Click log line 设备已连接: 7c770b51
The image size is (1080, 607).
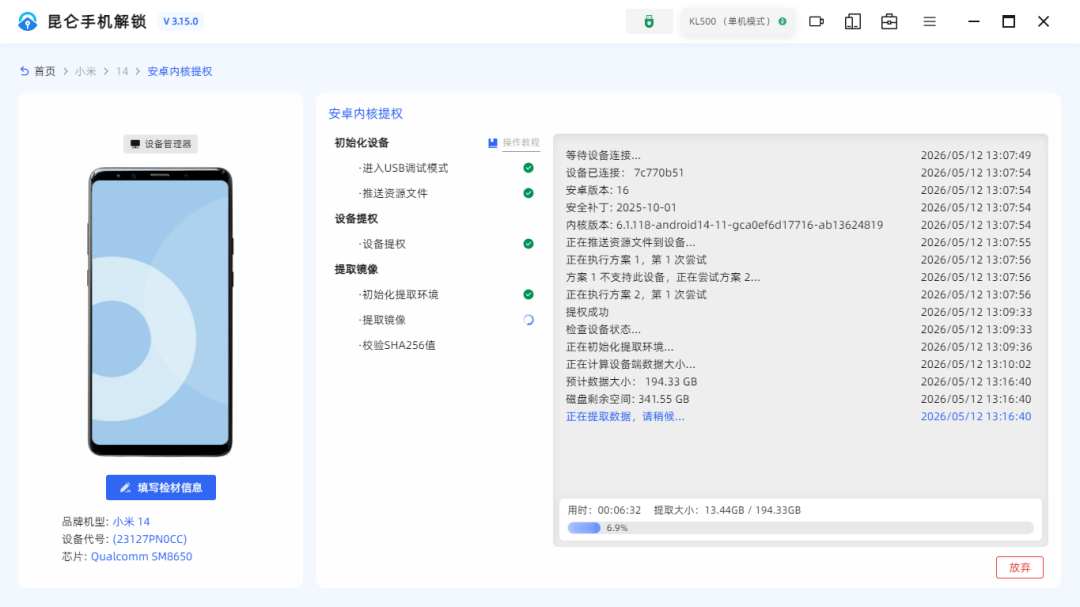pos(625,172)
